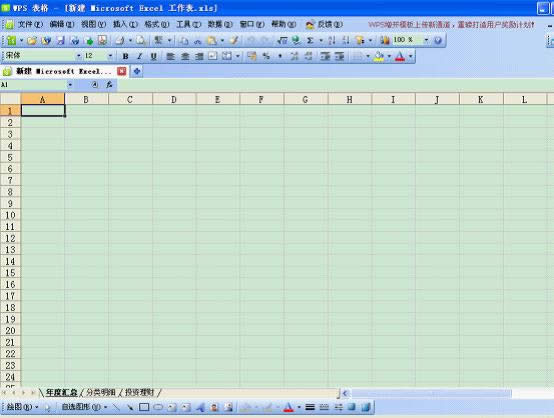Click the sort ascending icon
This screenshot has height=418, width=554.
click(331, 40)
